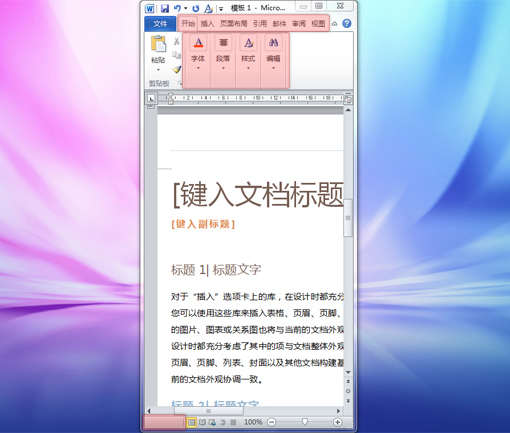The width and height of the screenshot is (510, 433).
Task: Click the zoom out minus button
Action: tap(272, 422)
